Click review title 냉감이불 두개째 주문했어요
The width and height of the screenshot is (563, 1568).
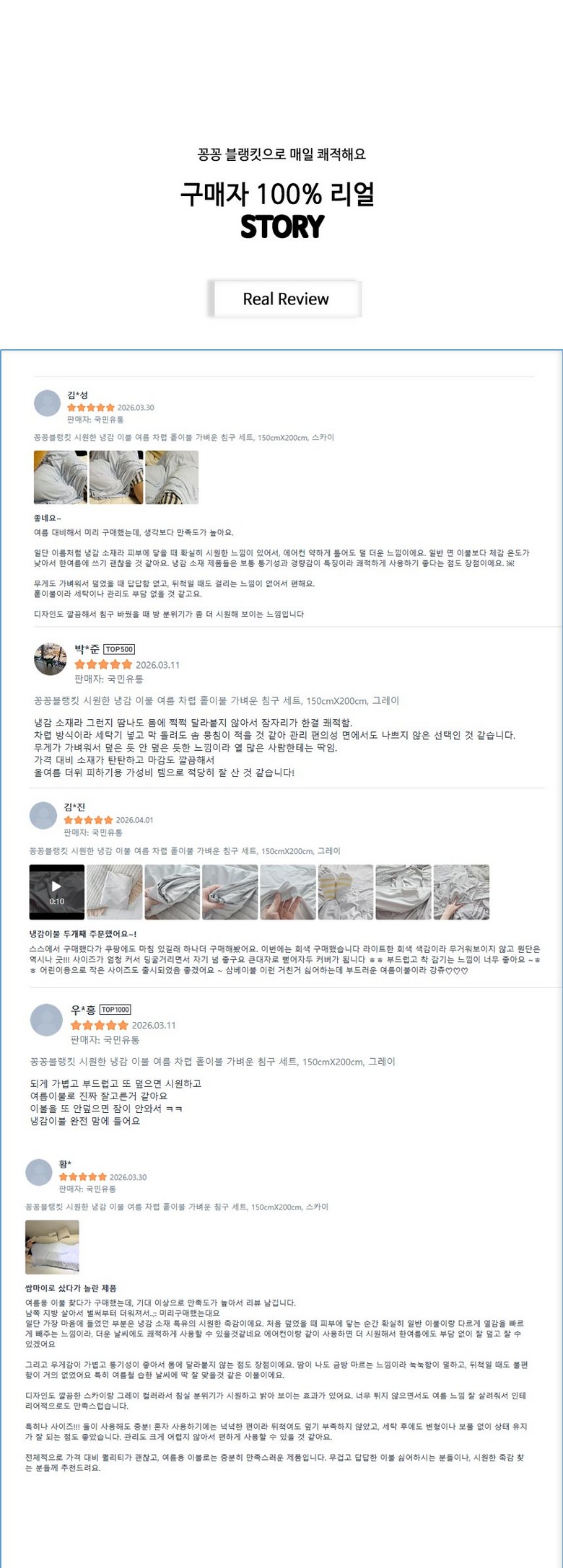click(83, 934)
